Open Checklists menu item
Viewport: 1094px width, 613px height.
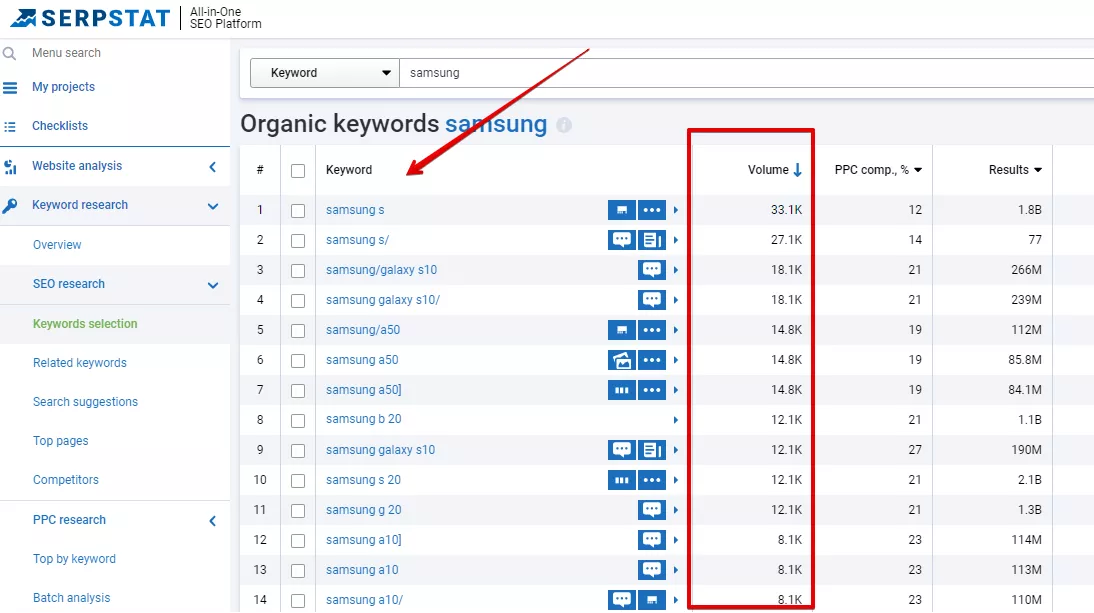pyautogui.click(x=60, y=126)
